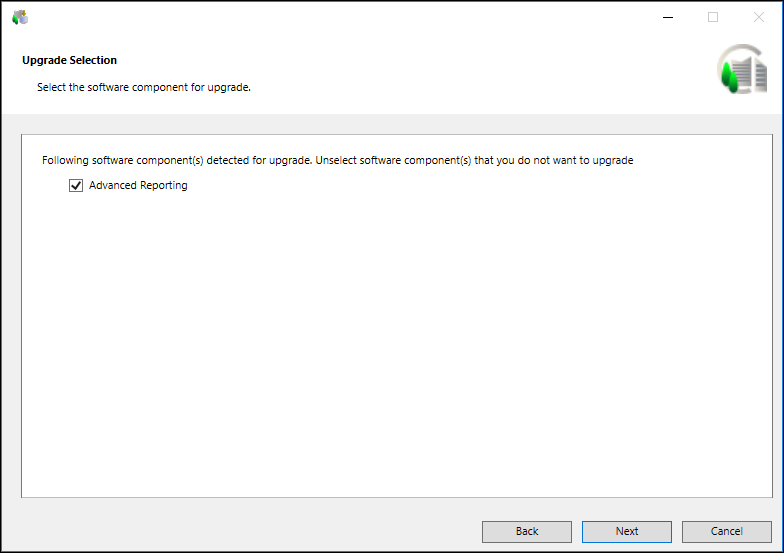Proceed with the Next button

(626, 531)
